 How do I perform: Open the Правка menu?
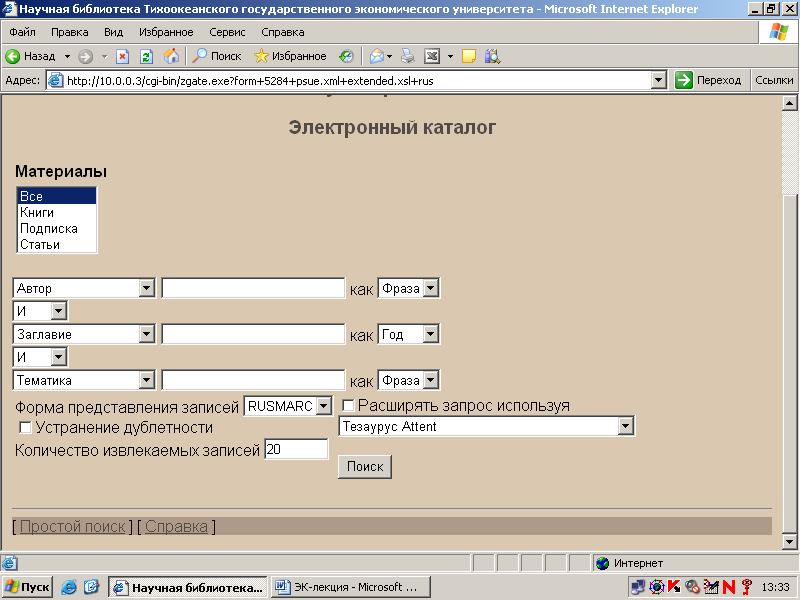69,32
